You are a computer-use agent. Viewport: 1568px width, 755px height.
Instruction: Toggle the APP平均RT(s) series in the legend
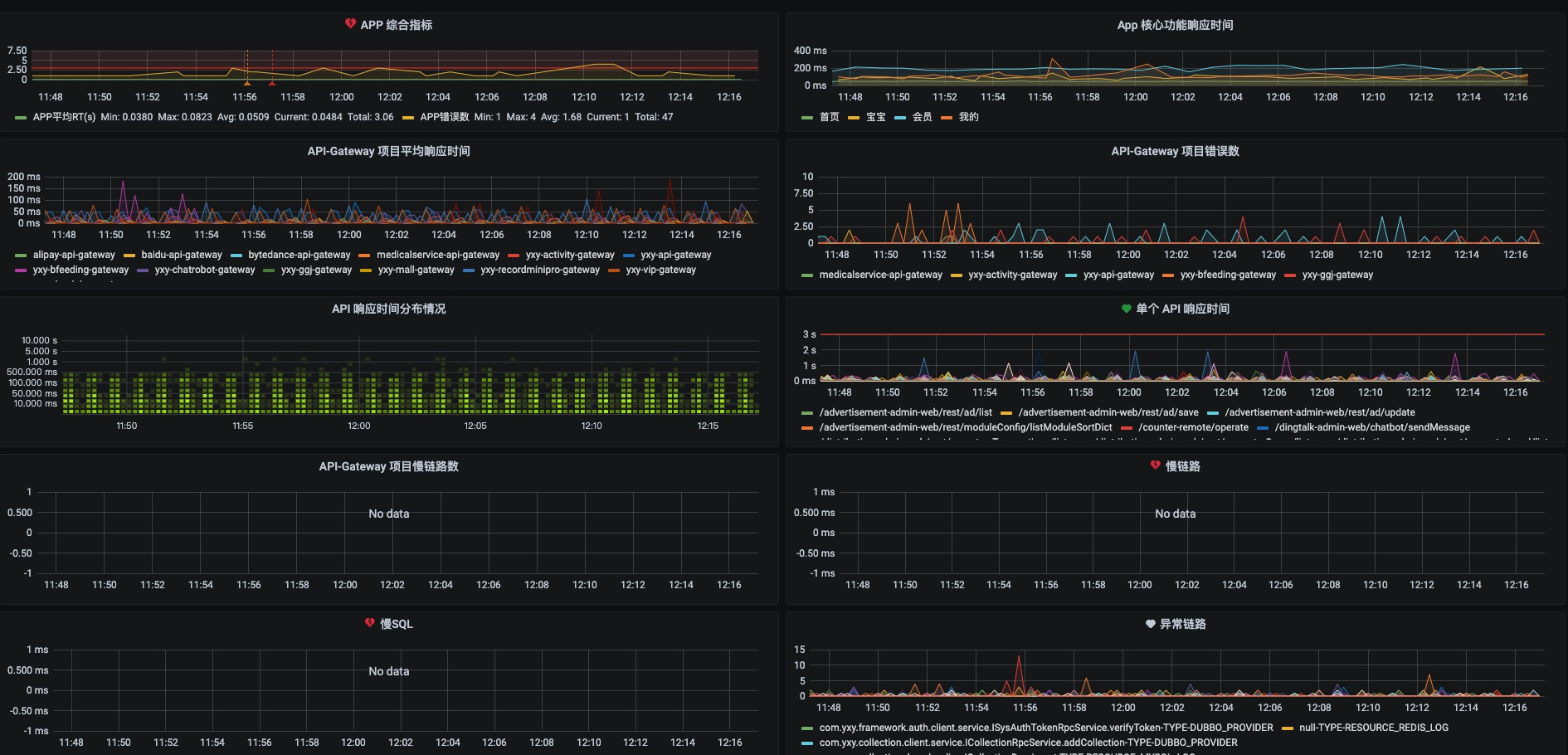(64, 117)
